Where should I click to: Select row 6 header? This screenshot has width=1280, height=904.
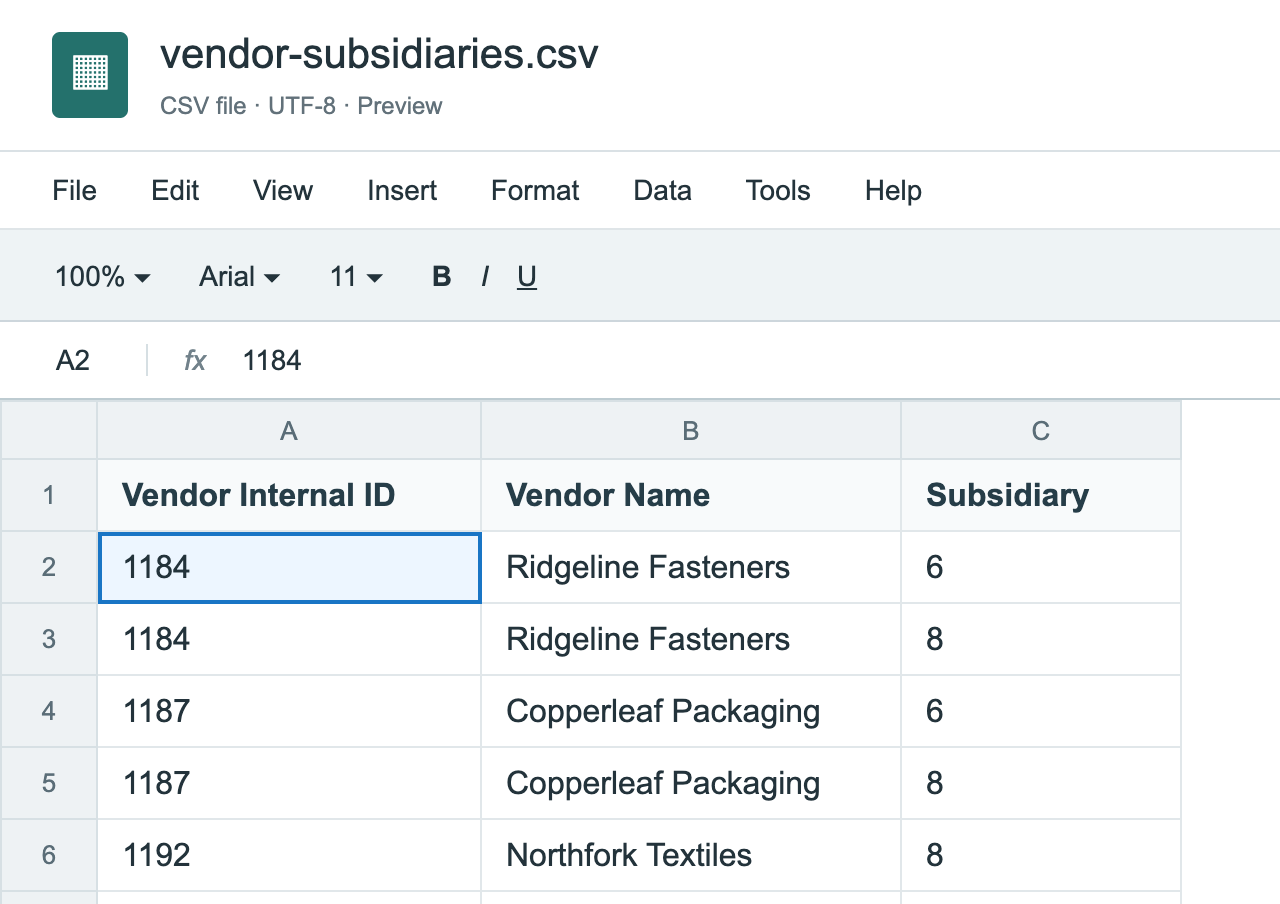(49, 855)
